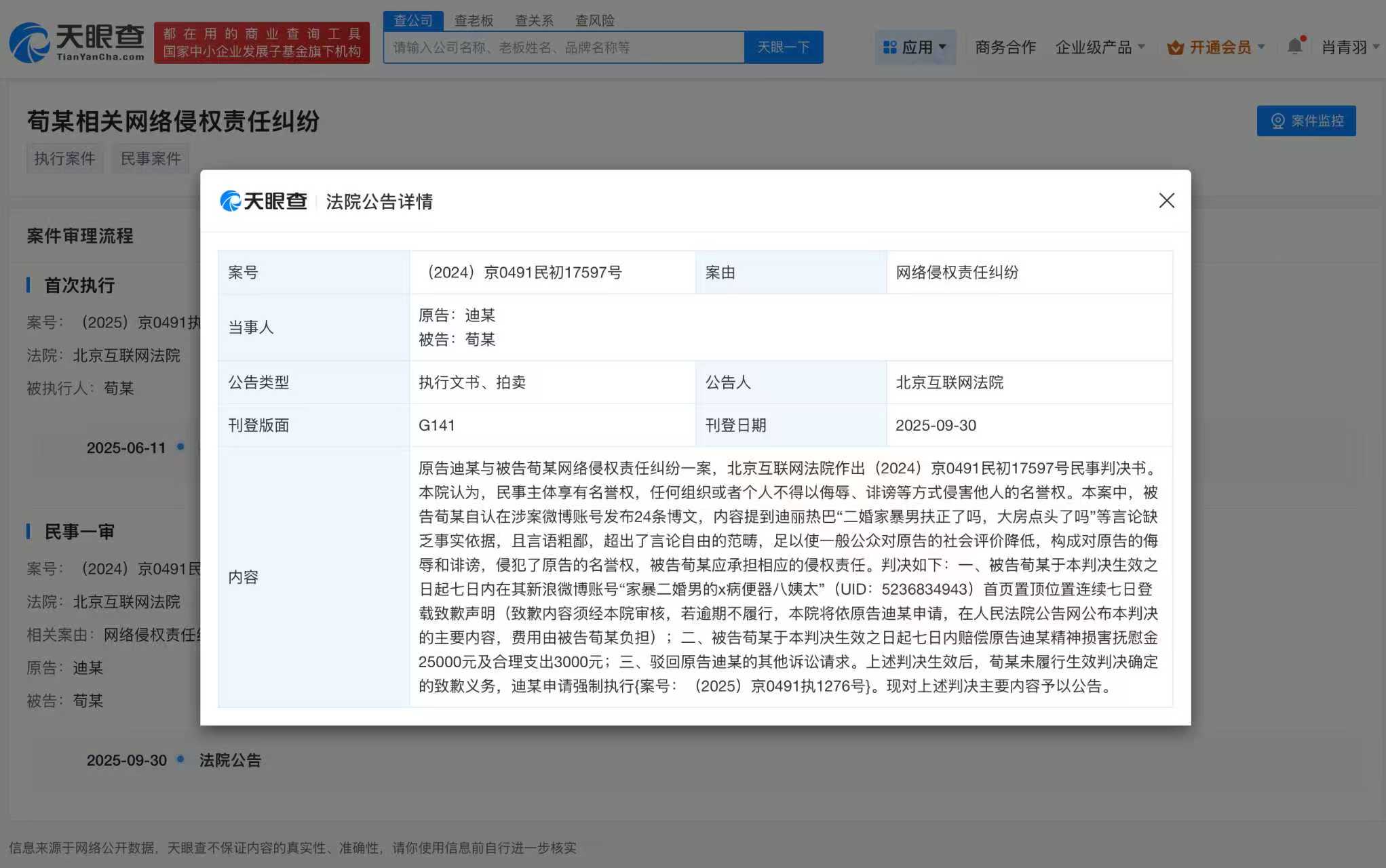Switch to the 民事案件 tab
Screen dimensions: 1386x868
(x=150, y=158)
